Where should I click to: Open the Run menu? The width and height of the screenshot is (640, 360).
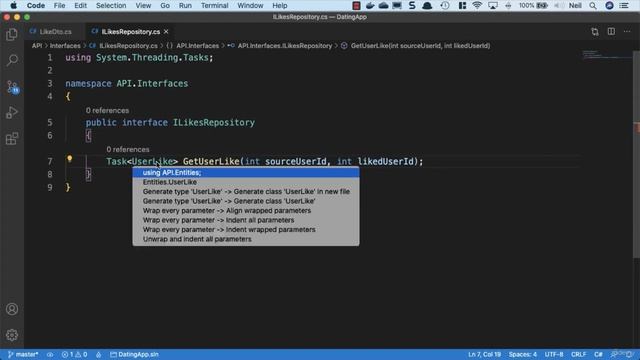point(185,5)
